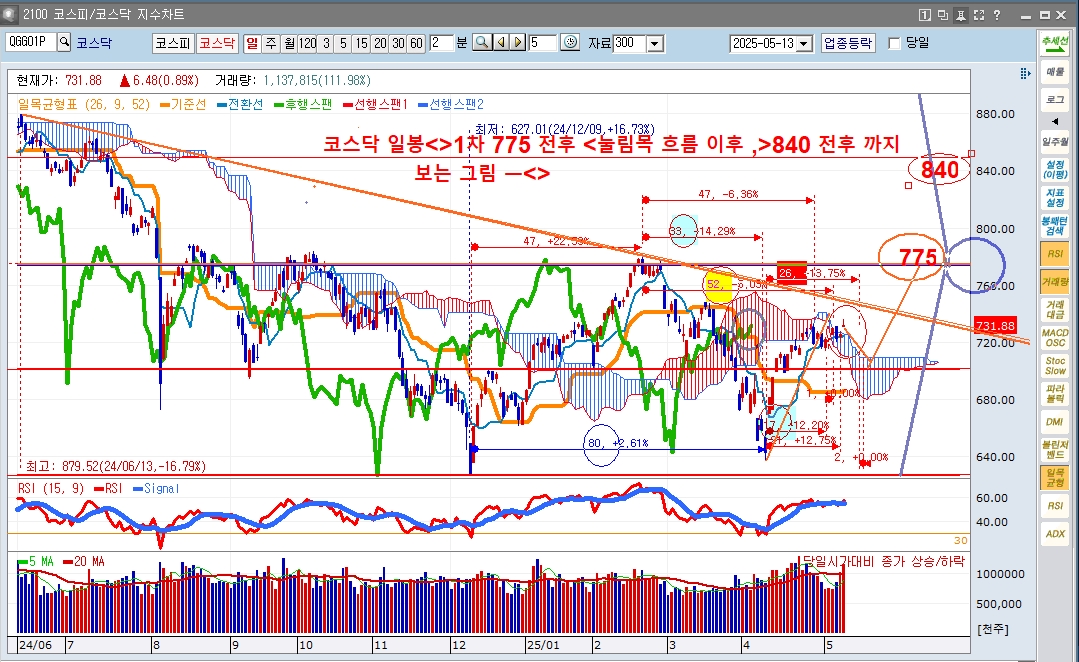Toggle RSI button just above ADX
The image size is (1079, 662).
tap(1055, 506)
